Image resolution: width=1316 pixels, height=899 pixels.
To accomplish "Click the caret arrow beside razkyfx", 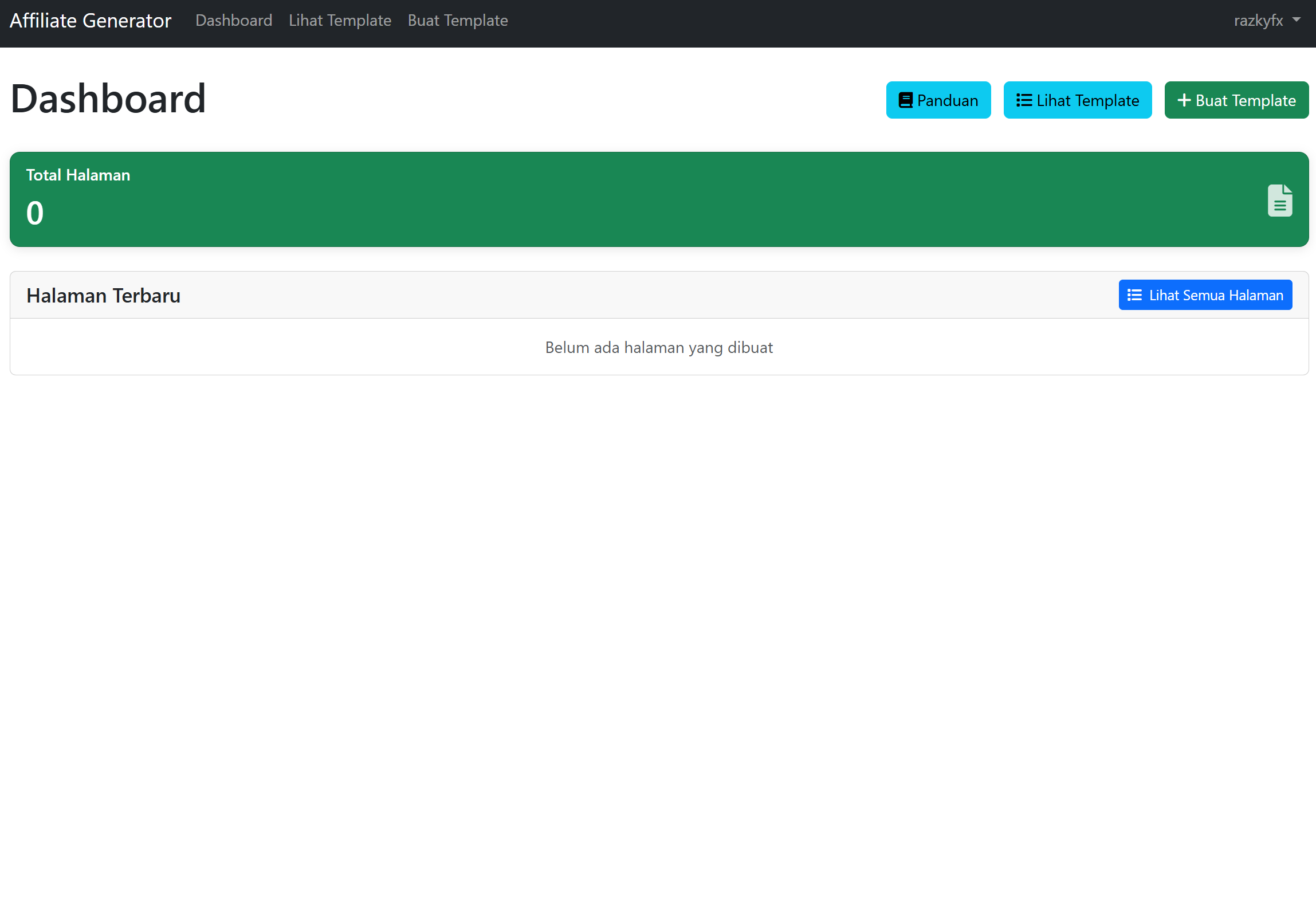I will [x=1297, y=19].
